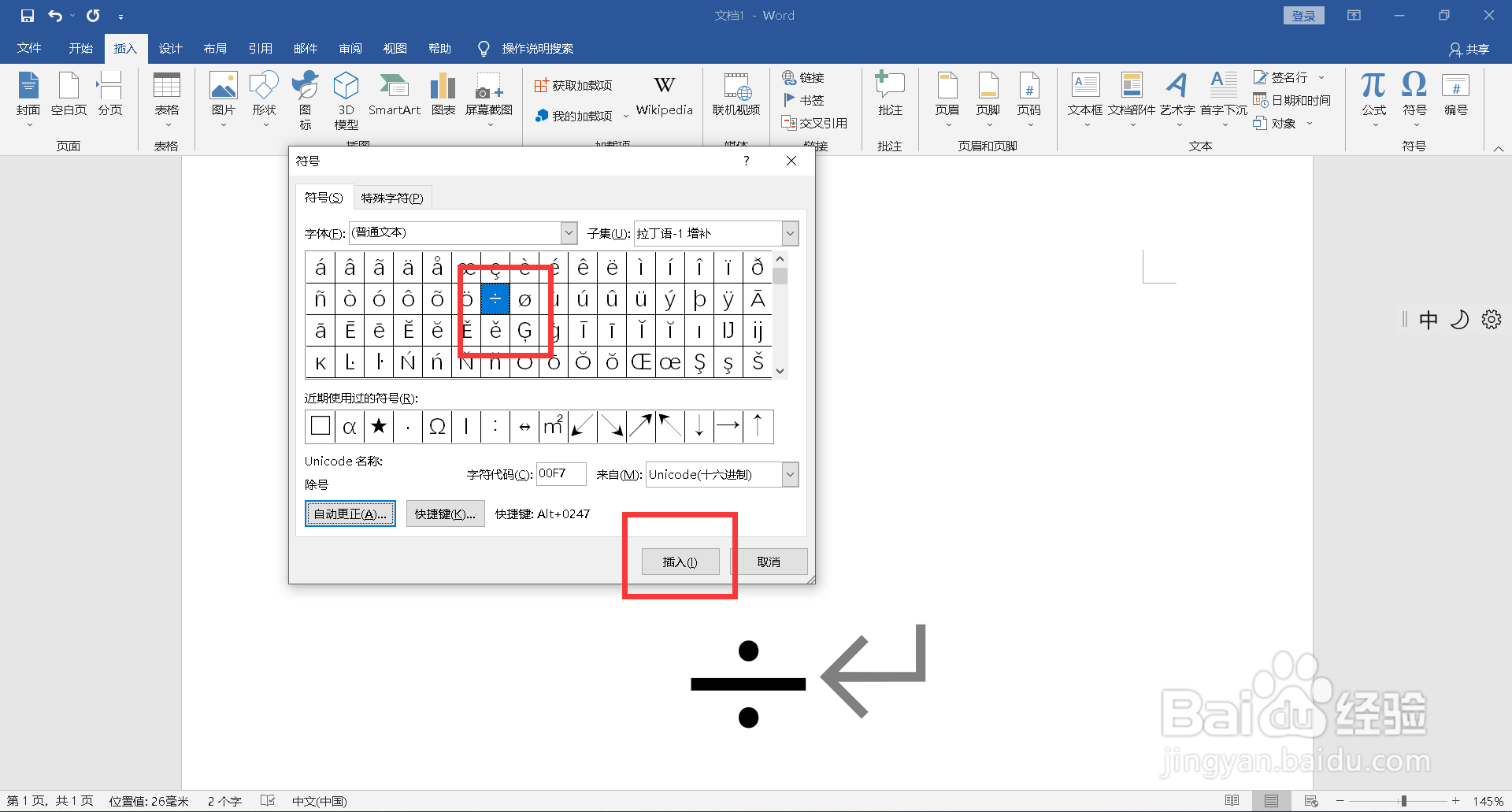1512x812 pixels.
Task: Click the Save icon in title bar
Action: click(x=28, y=16)
